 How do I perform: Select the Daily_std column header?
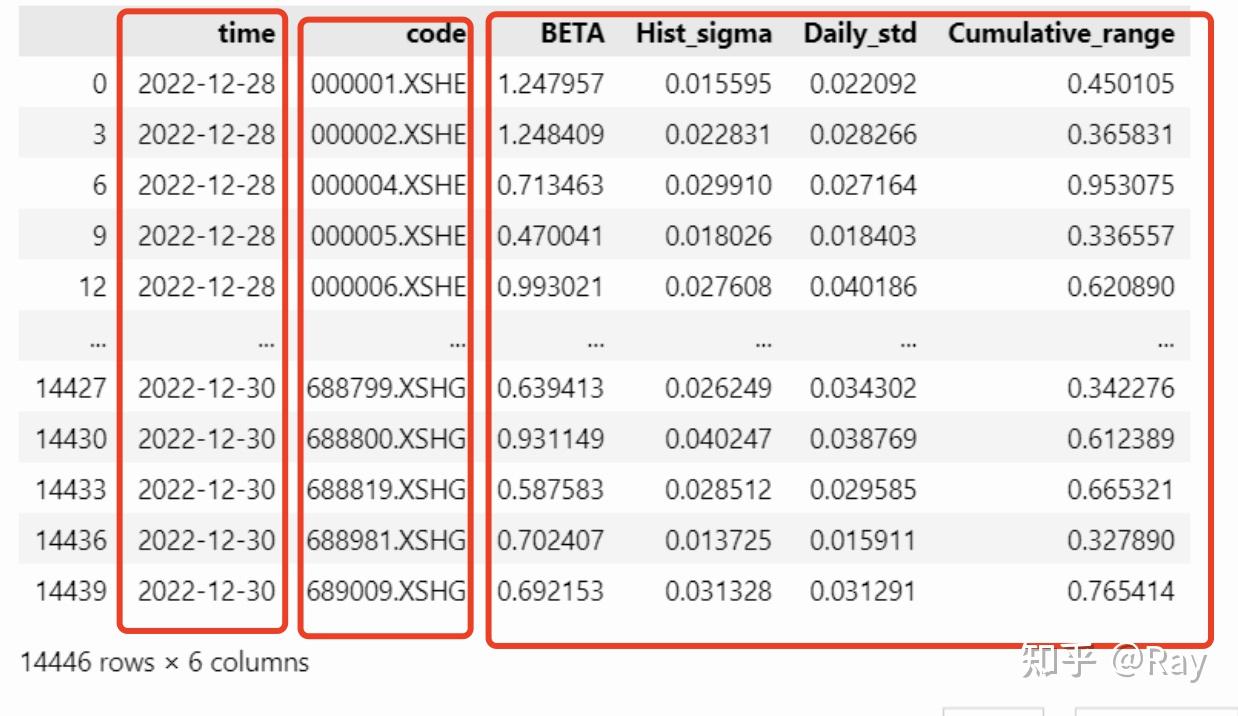860,33
